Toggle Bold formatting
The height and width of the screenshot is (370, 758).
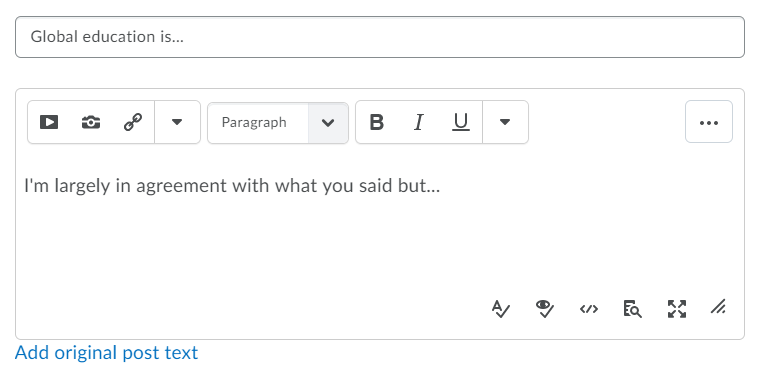pos(377,122)
